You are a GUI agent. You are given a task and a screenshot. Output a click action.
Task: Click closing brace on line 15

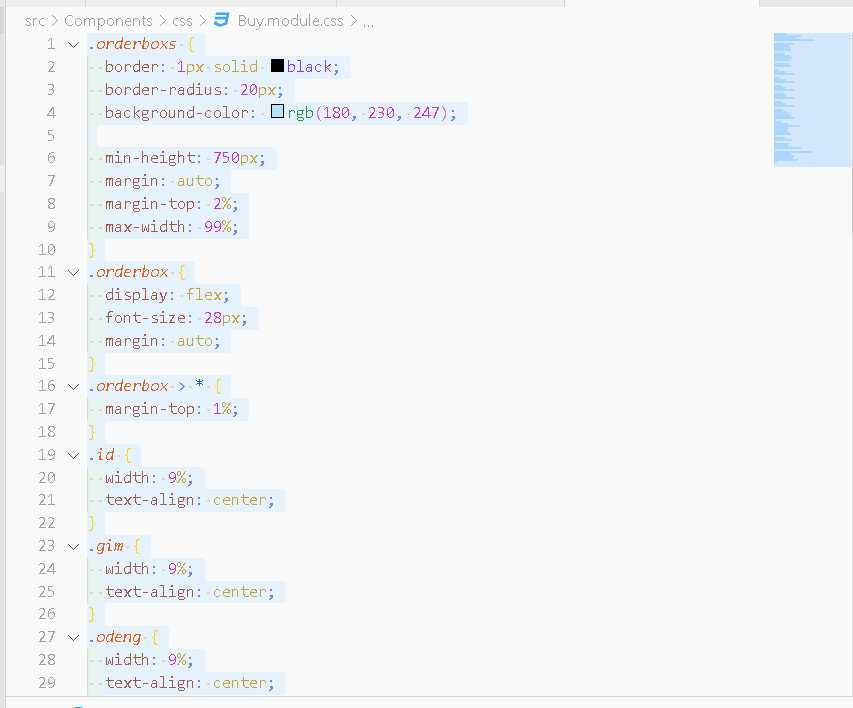point(92,364)
